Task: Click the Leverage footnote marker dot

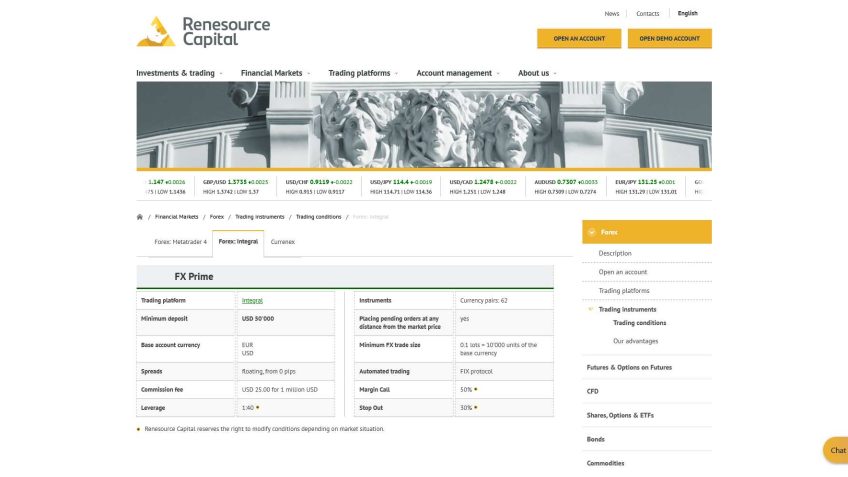Action: [x=257, y=408]
